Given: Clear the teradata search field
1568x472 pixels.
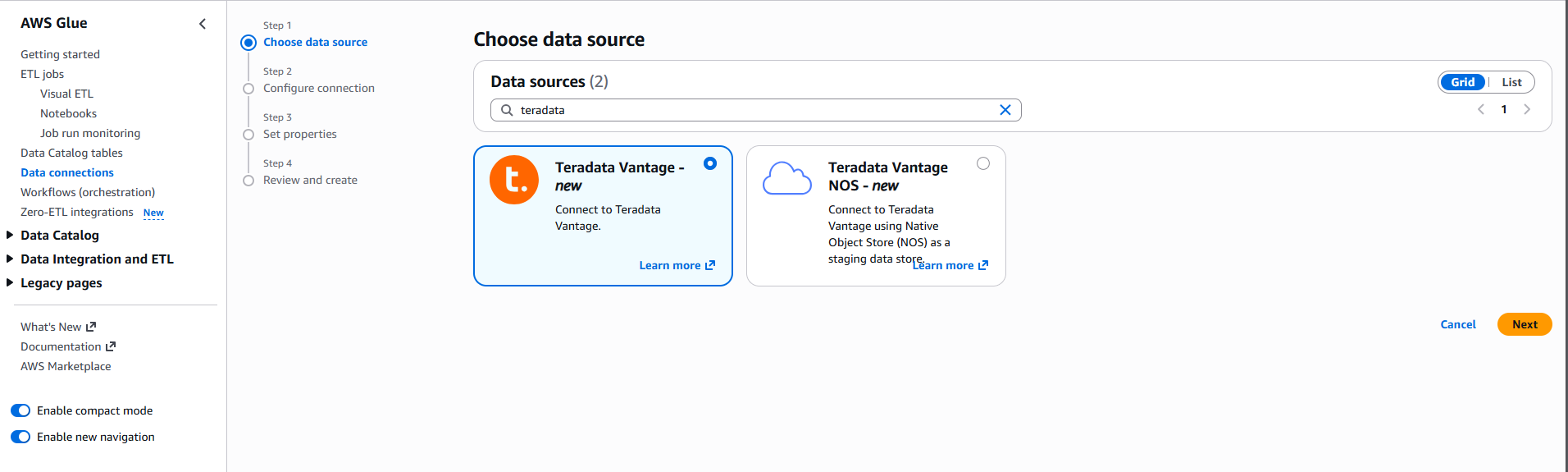Looking at the screenshot, I should pyautogui.click(x=1005, y=110).
